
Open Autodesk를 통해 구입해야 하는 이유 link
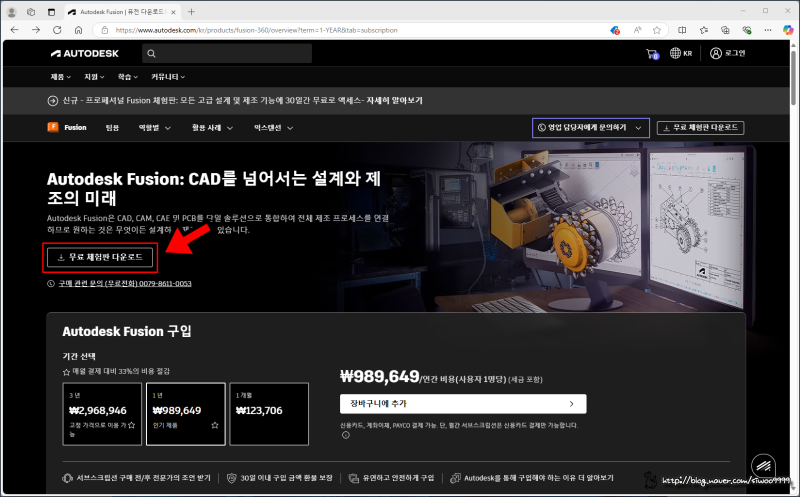(x=532, y=478)
